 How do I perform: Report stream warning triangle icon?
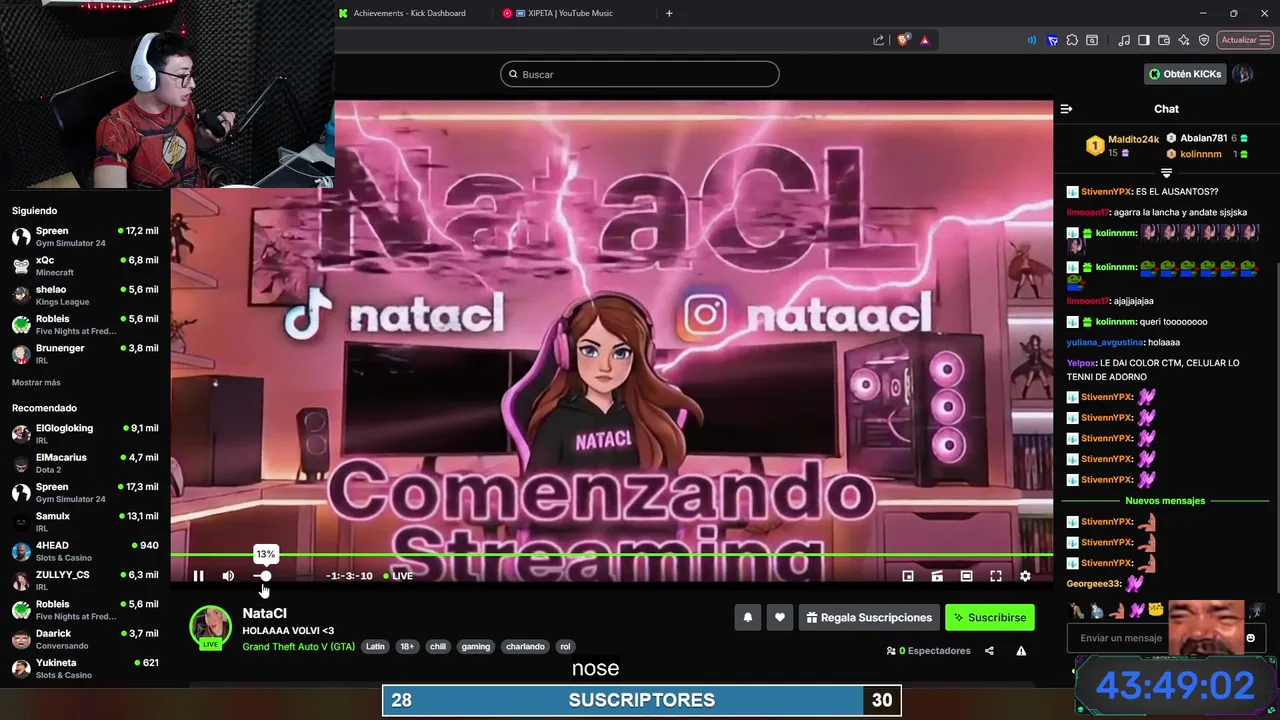1021,651
